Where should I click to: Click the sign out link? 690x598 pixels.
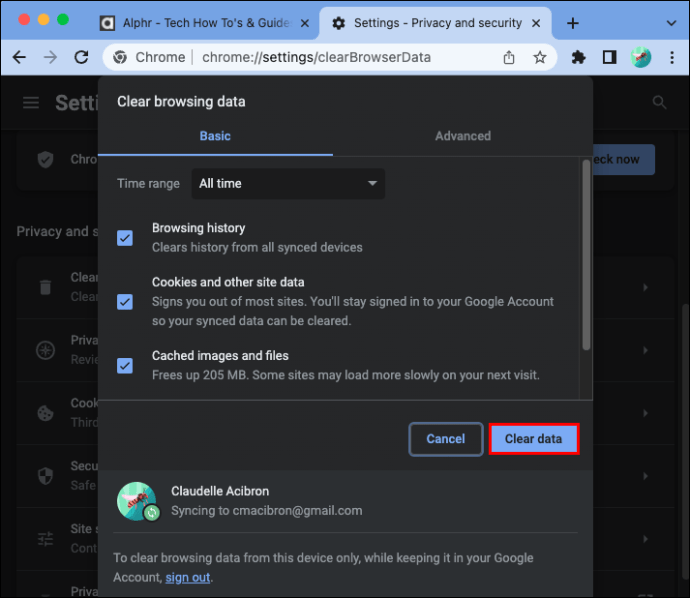point(187,577)
